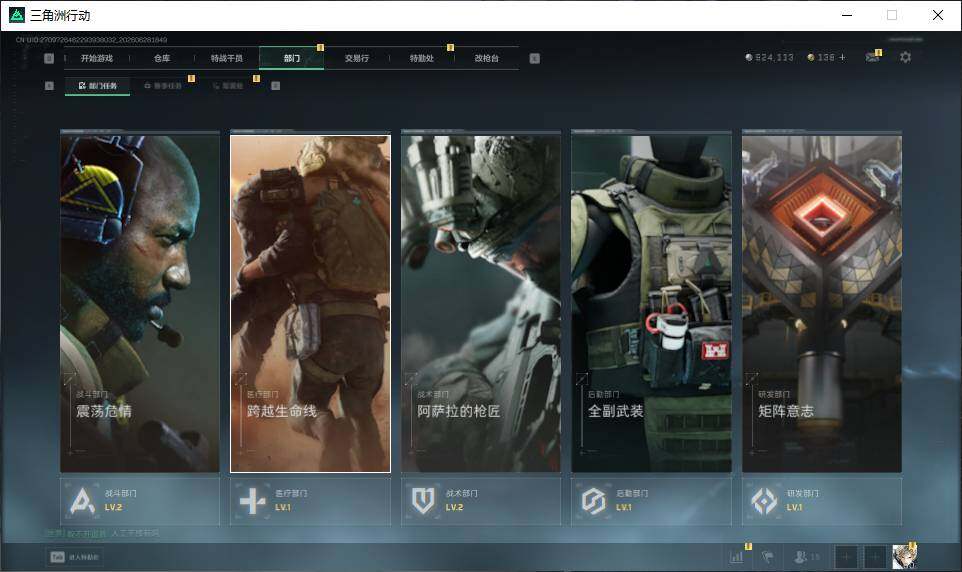Open the settings gear icon

[x=905, y=57]
